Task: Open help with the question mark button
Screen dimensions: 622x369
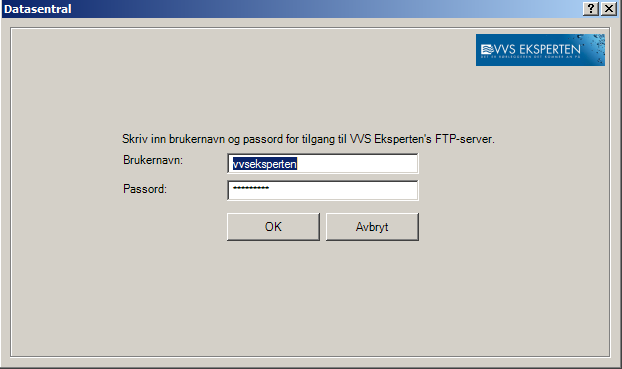Action: (591, 8)
